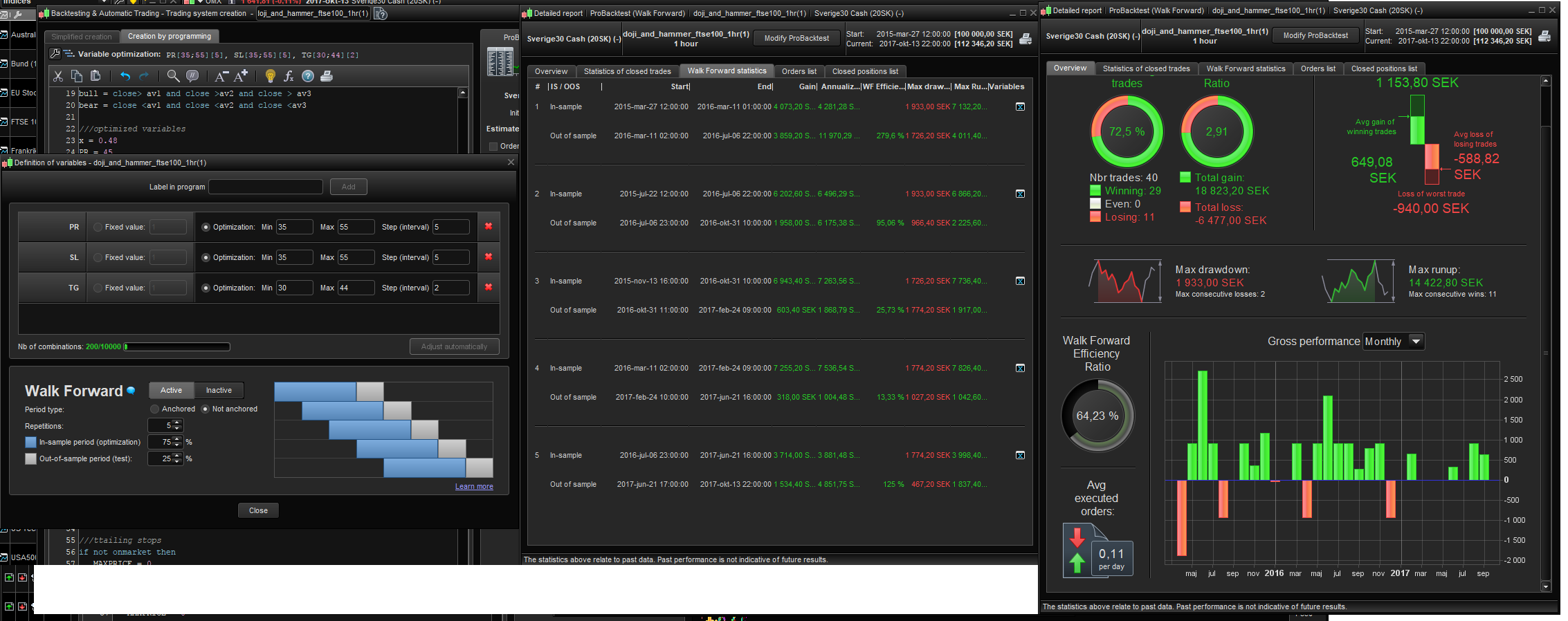Image resolution: width=1568 pixels, height=621 pixels.
Task: Click Adjust automatically button
Action: tap(454, 346)
